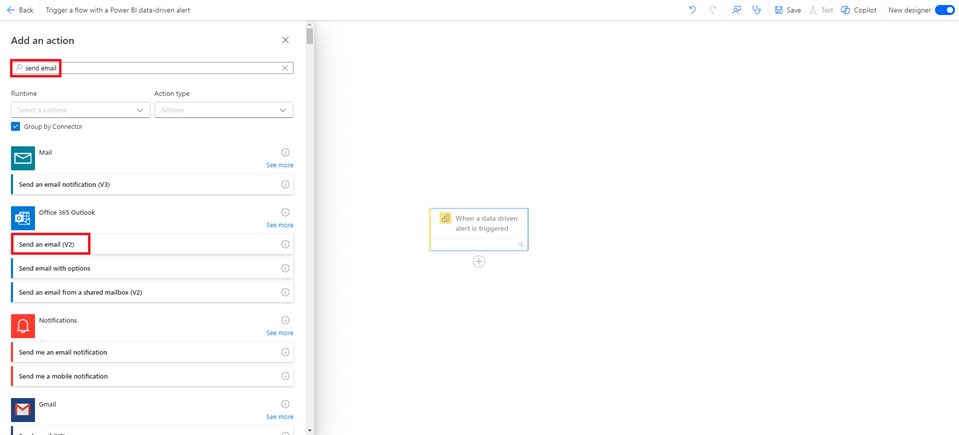Click the Save button
Screen dimensions: 959x435
click(788, 10)
